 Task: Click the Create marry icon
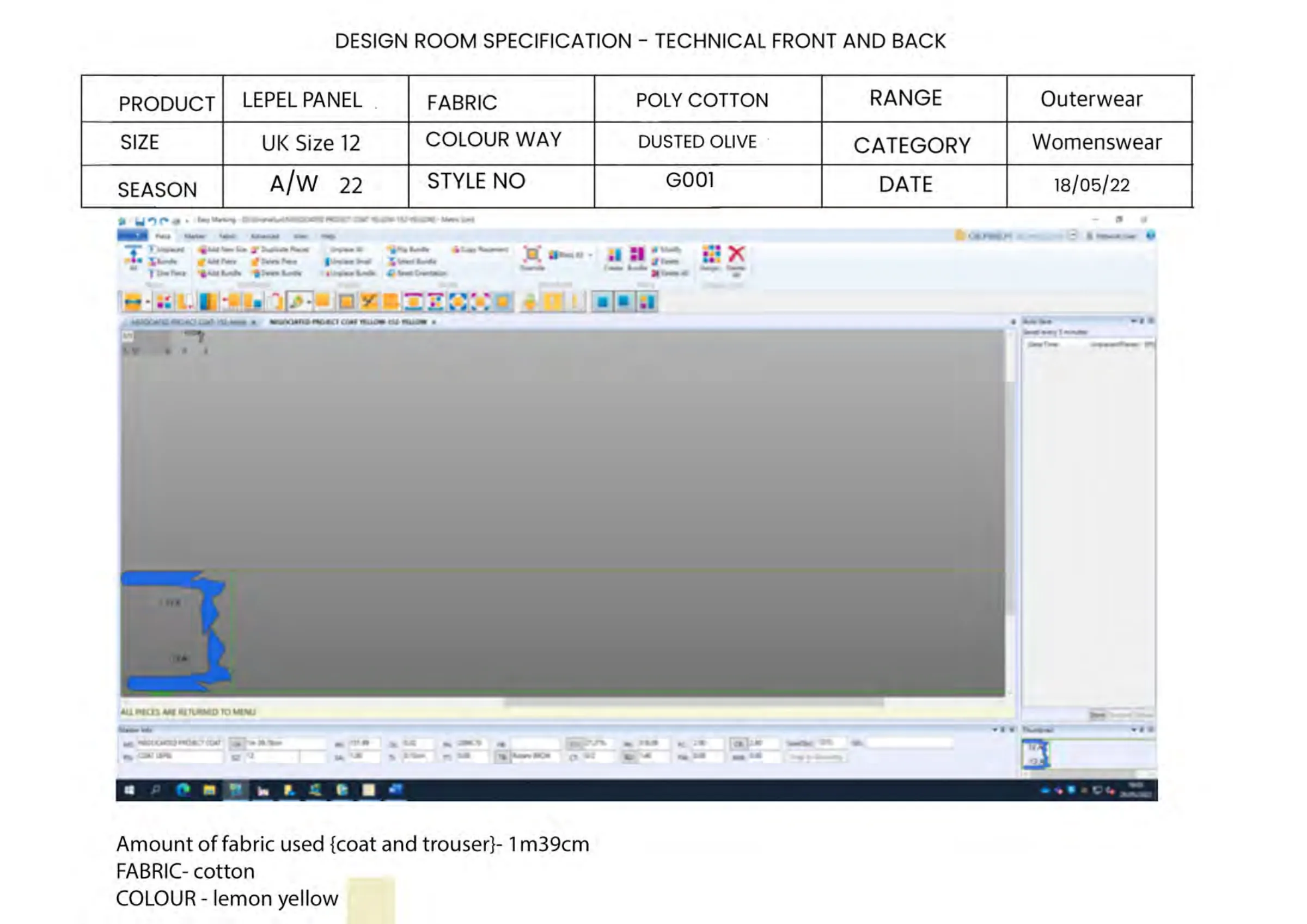point(614,259)
